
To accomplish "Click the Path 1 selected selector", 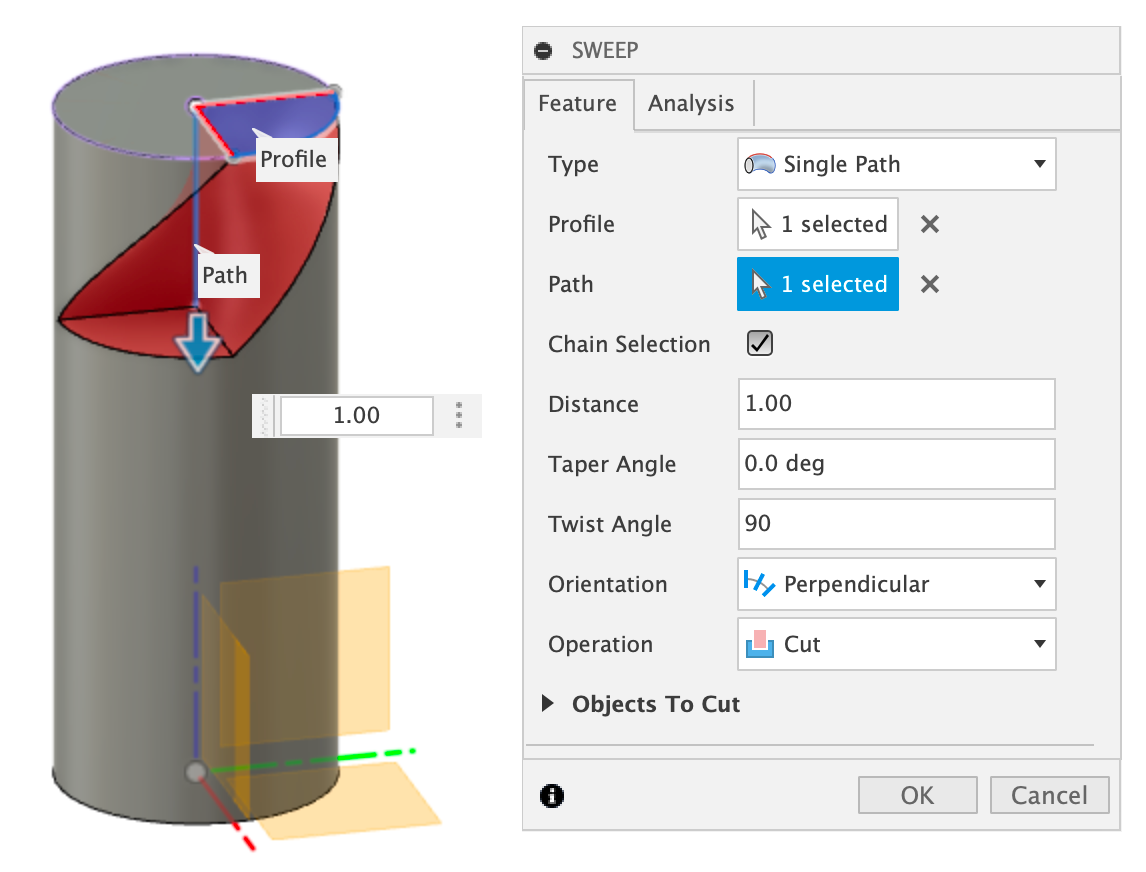I will [818, 284].
